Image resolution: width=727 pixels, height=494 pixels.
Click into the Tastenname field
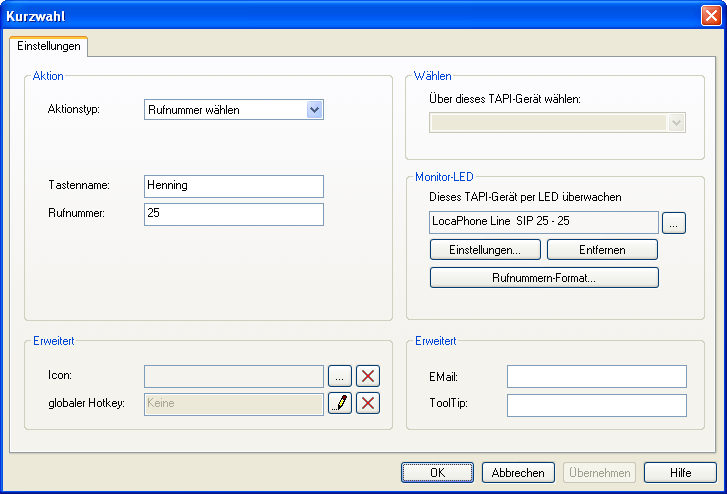[x=234, y=186]
